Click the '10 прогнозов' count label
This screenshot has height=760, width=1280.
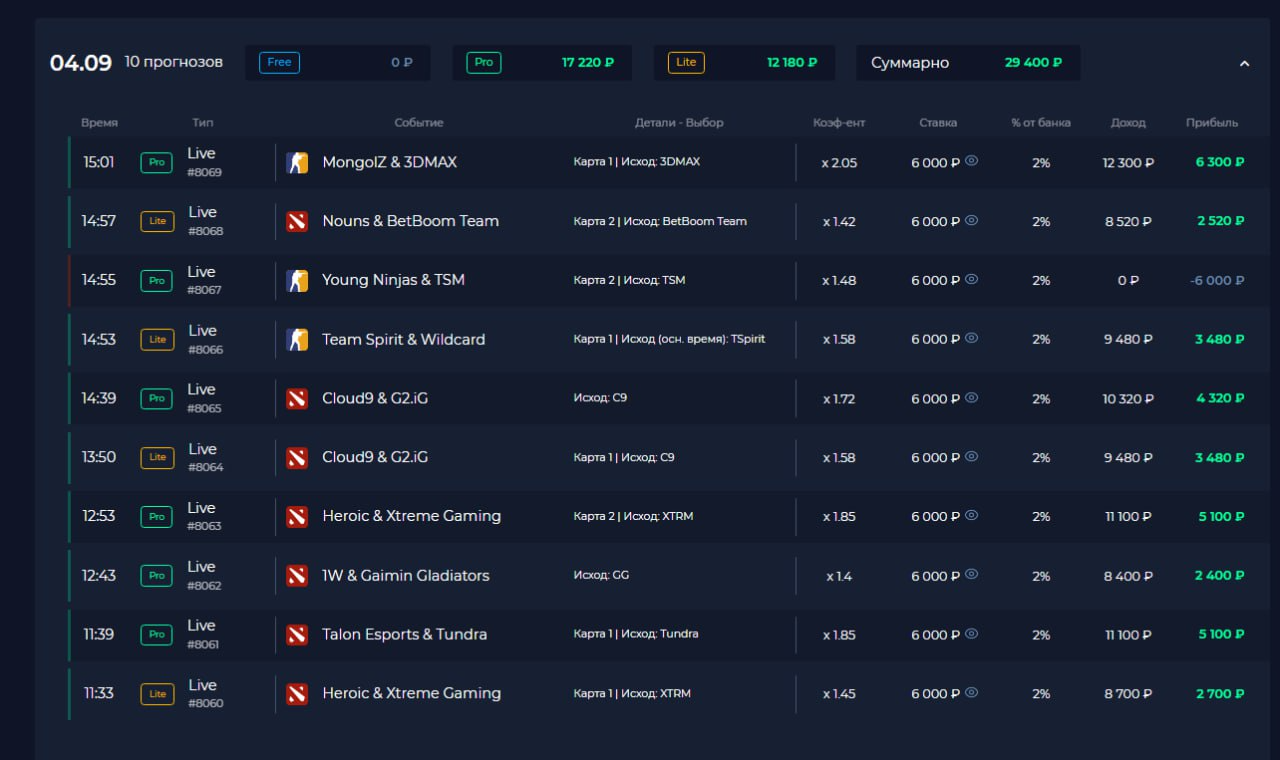click(174, 62)
